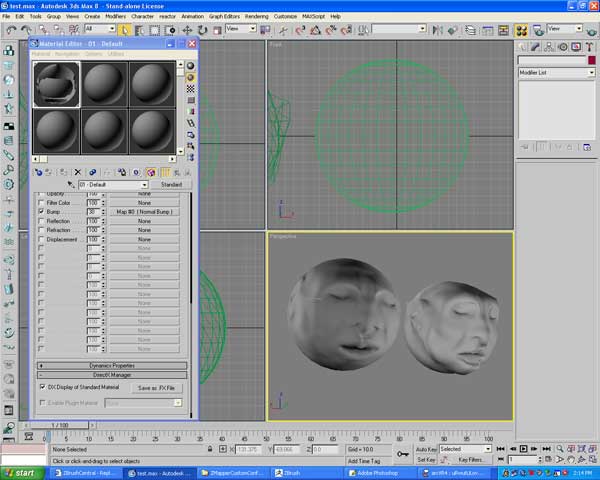Click Reset Map/Mtl X icon

[77, 173]
